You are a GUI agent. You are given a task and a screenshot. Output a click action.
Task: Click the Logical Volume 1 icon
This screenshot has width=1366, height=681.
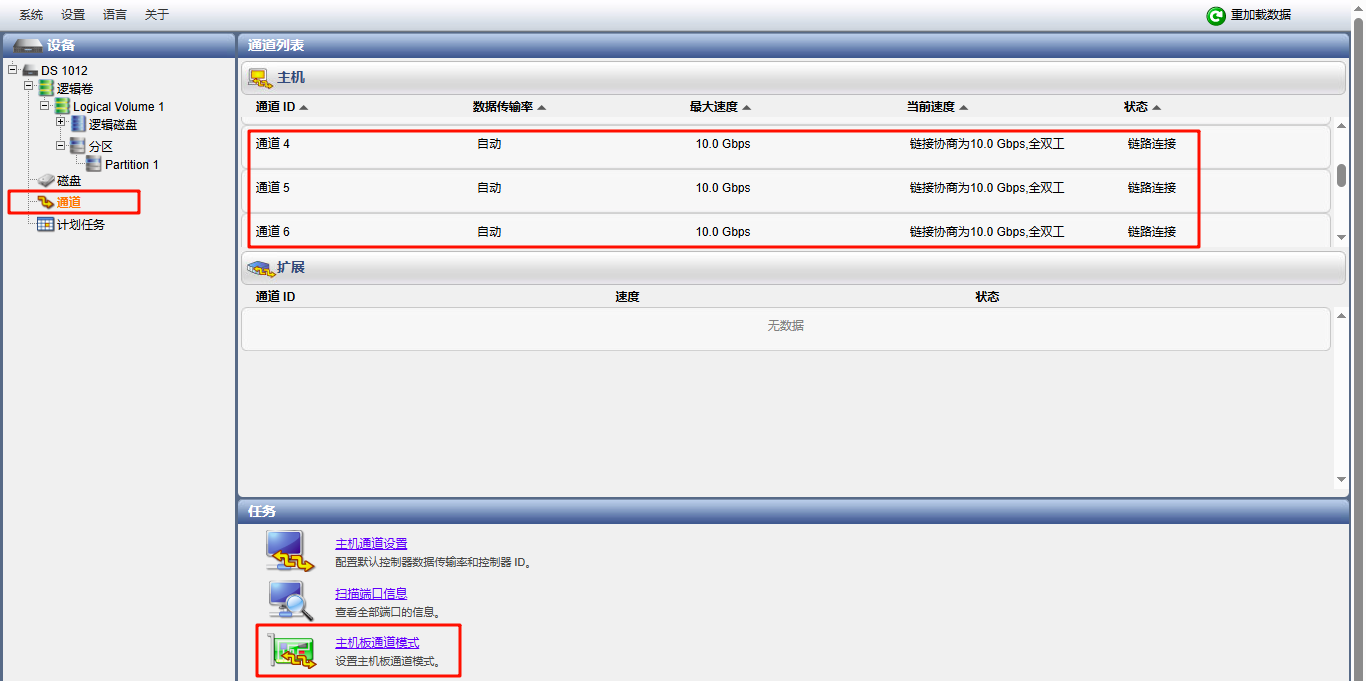62,106
